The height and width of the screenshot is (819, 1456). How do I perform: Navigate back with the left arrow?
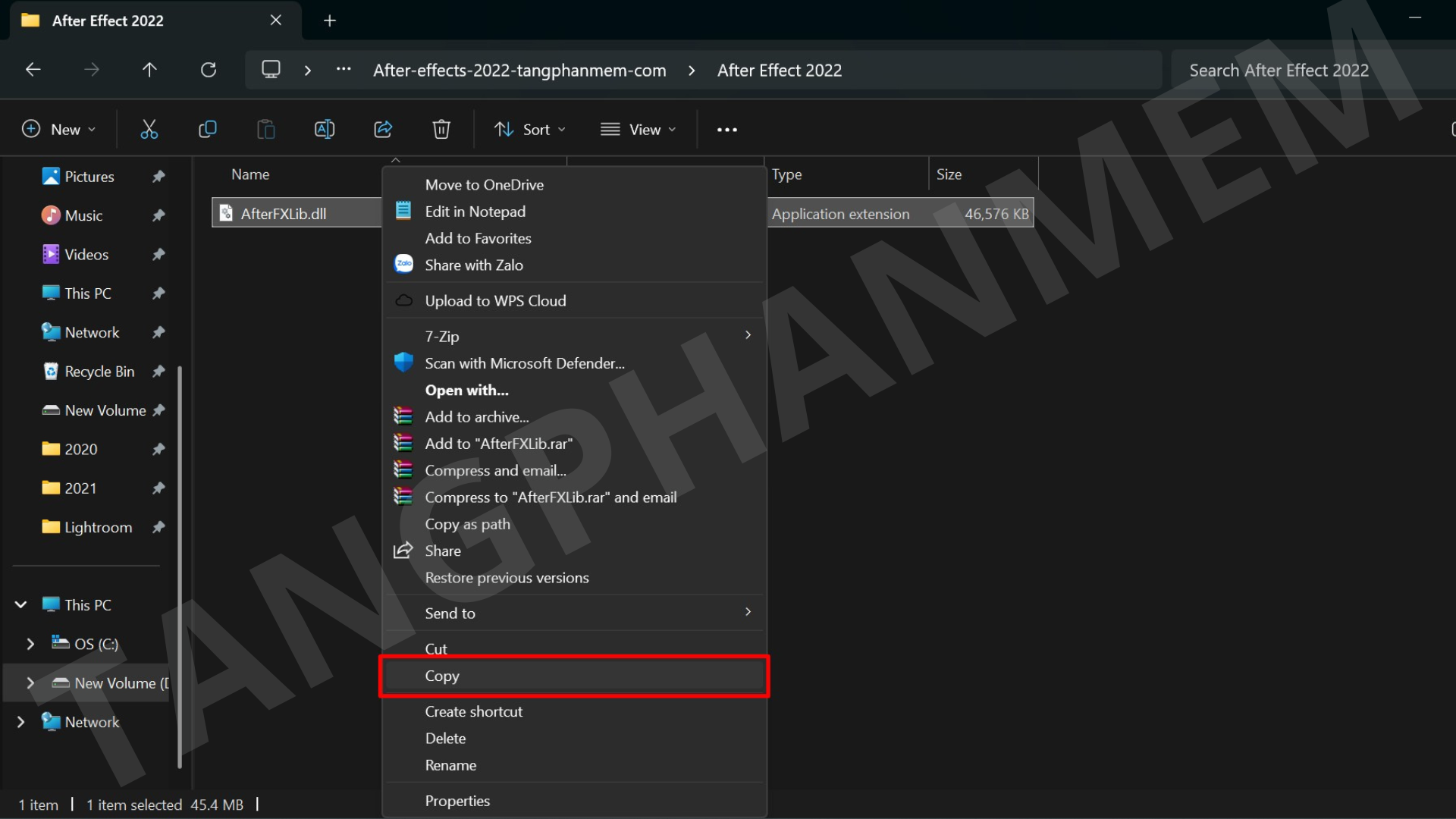pos(33,71)
